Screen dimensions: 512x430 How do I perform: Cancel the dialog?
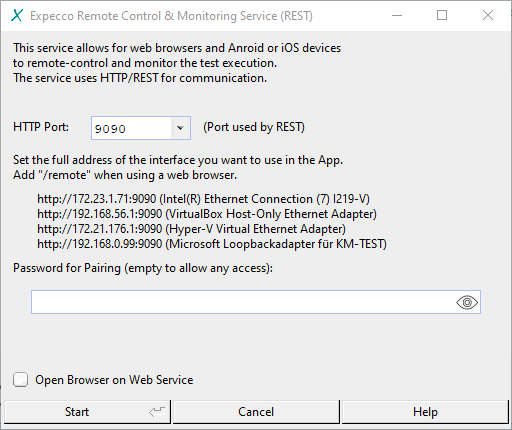tap(256, 412)
